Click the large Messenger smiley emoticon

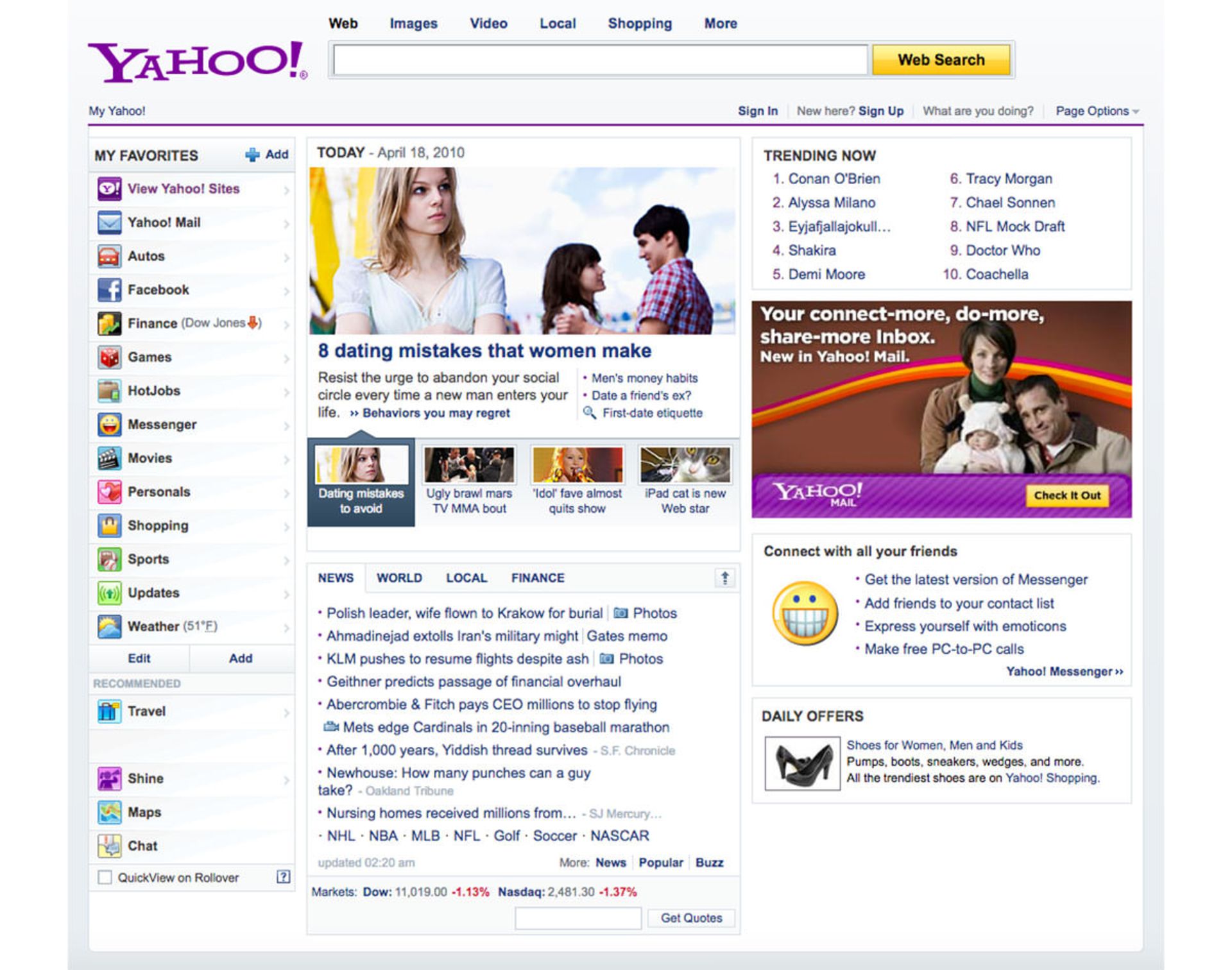click(805, 613)
